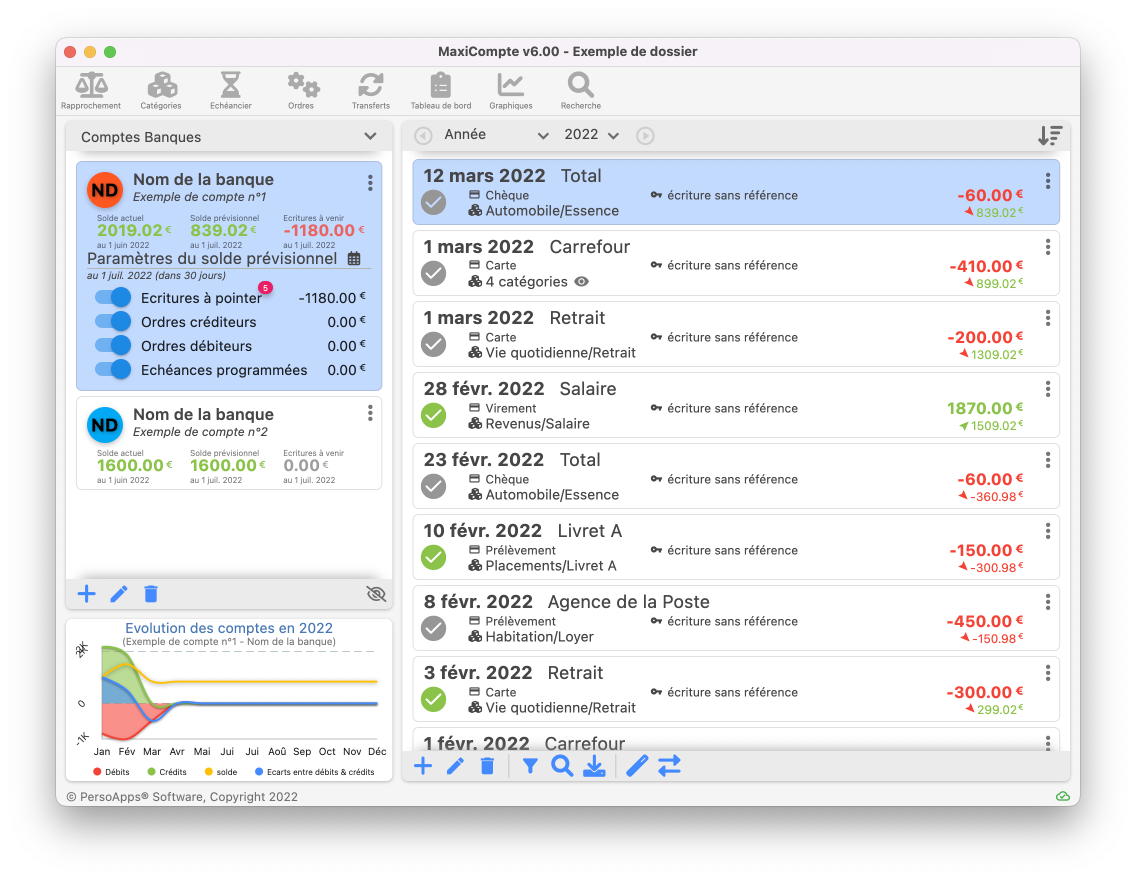Screen dimensions: 1136x880
Task: Go to the next year arrow
Action: pos(645,135)
